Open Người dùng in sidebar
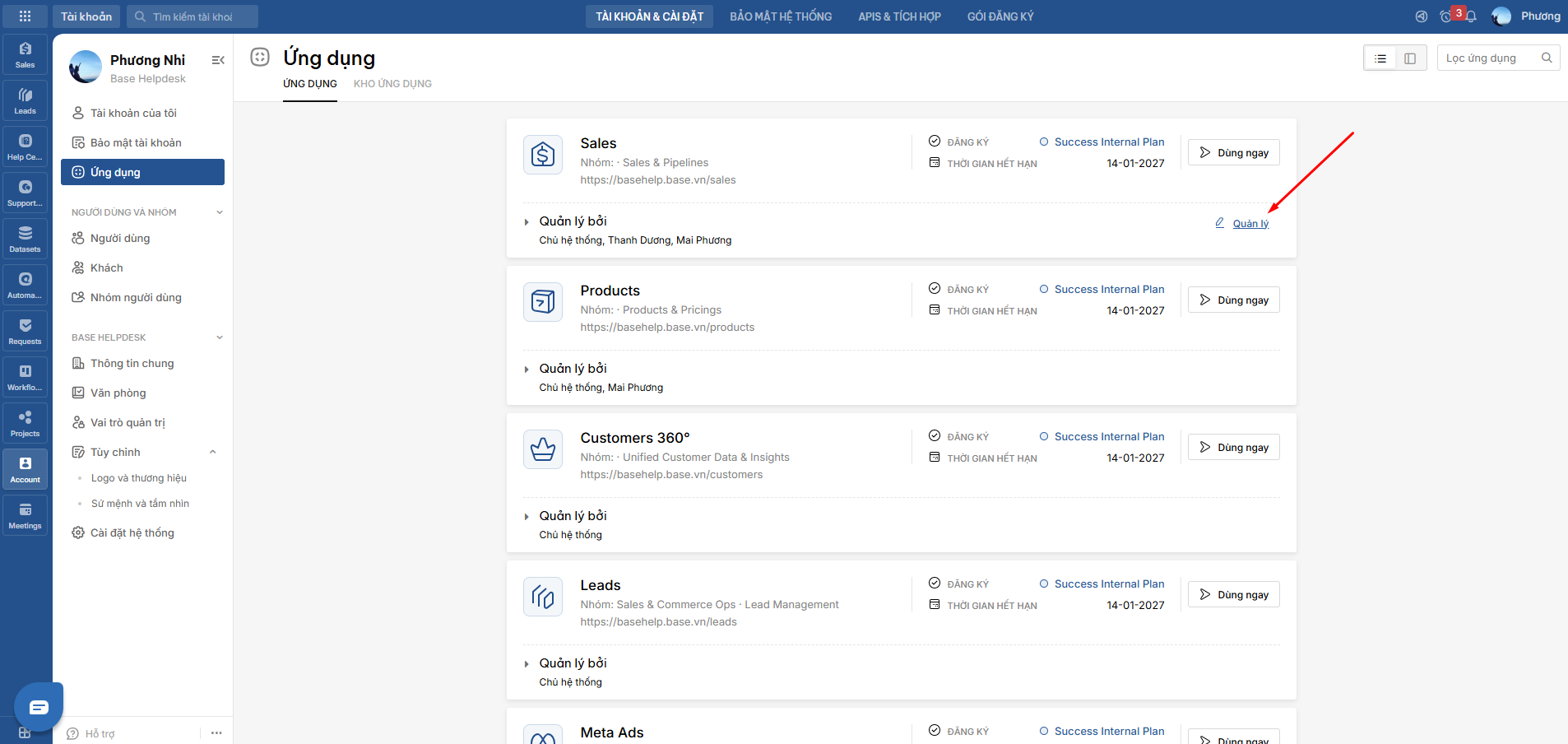This screenshot has width=1568, height=744. coord(142,238)
